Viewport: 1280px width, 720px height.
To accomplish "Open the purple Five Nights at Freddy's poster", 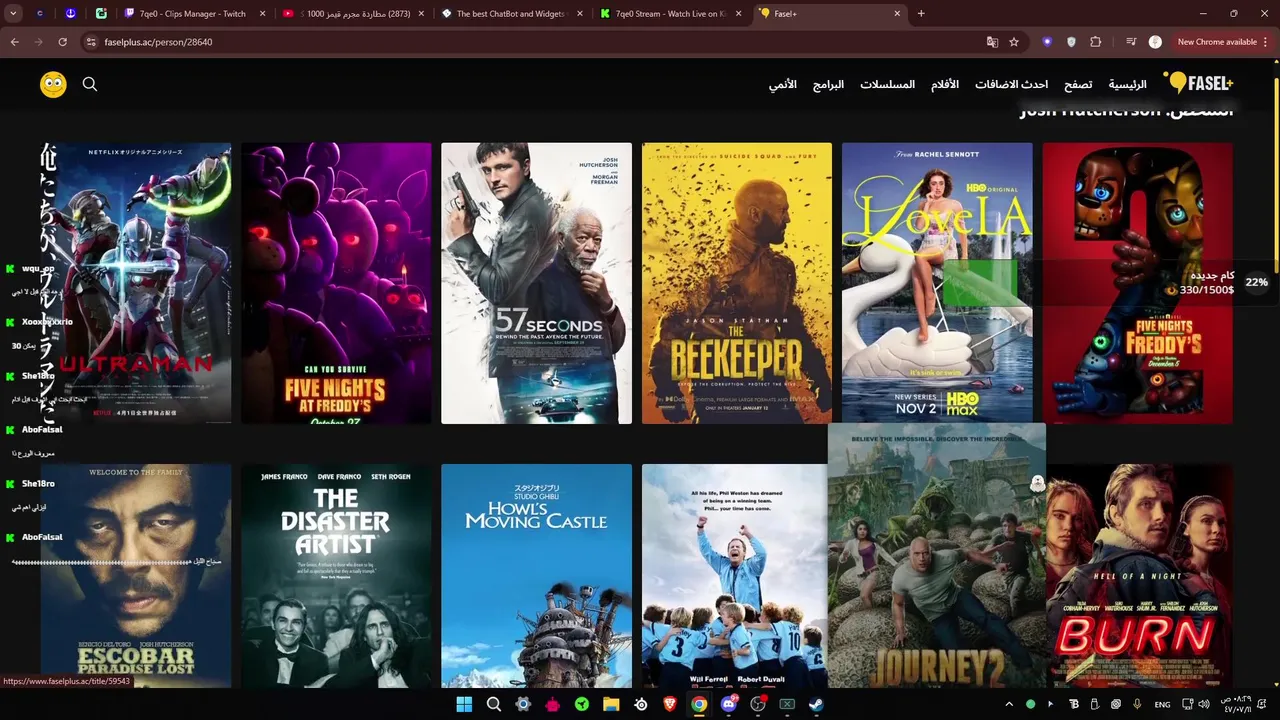I will (x=336, y=283).
